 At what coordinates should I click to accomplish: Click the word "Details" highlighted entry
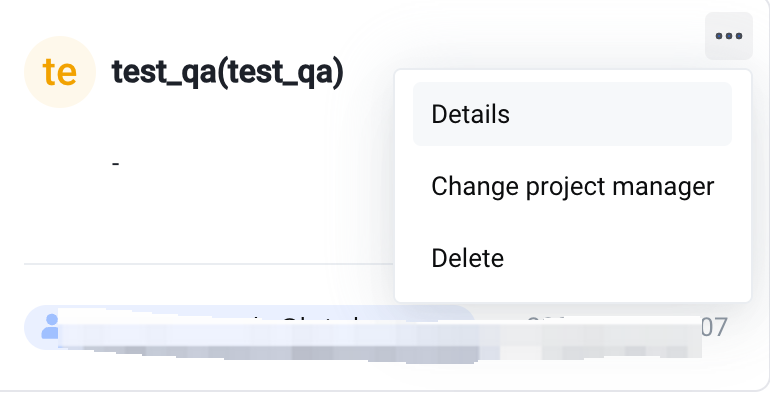tap(470, 114)
